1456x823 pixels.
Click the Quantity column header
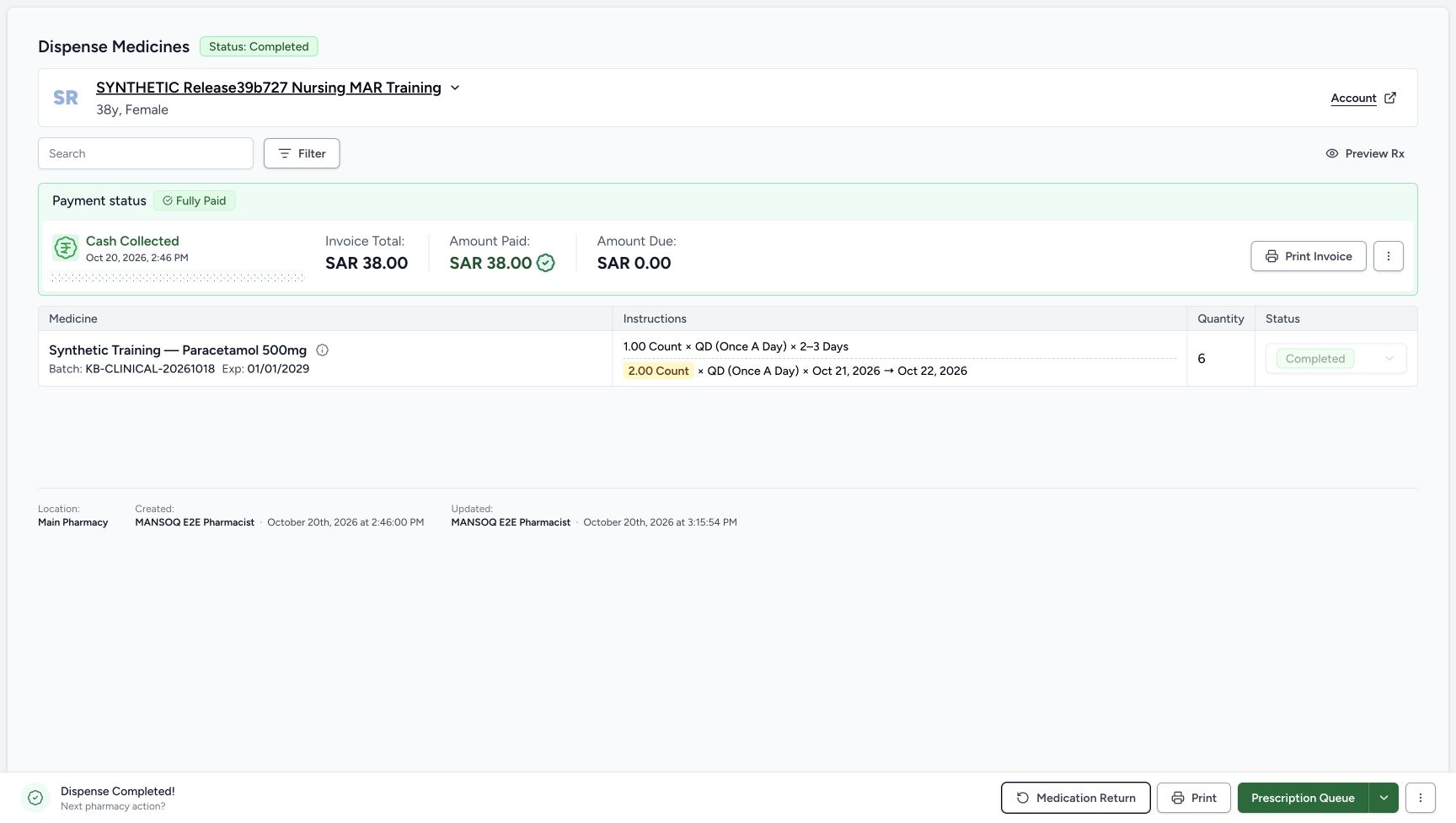click(1221, 318)
